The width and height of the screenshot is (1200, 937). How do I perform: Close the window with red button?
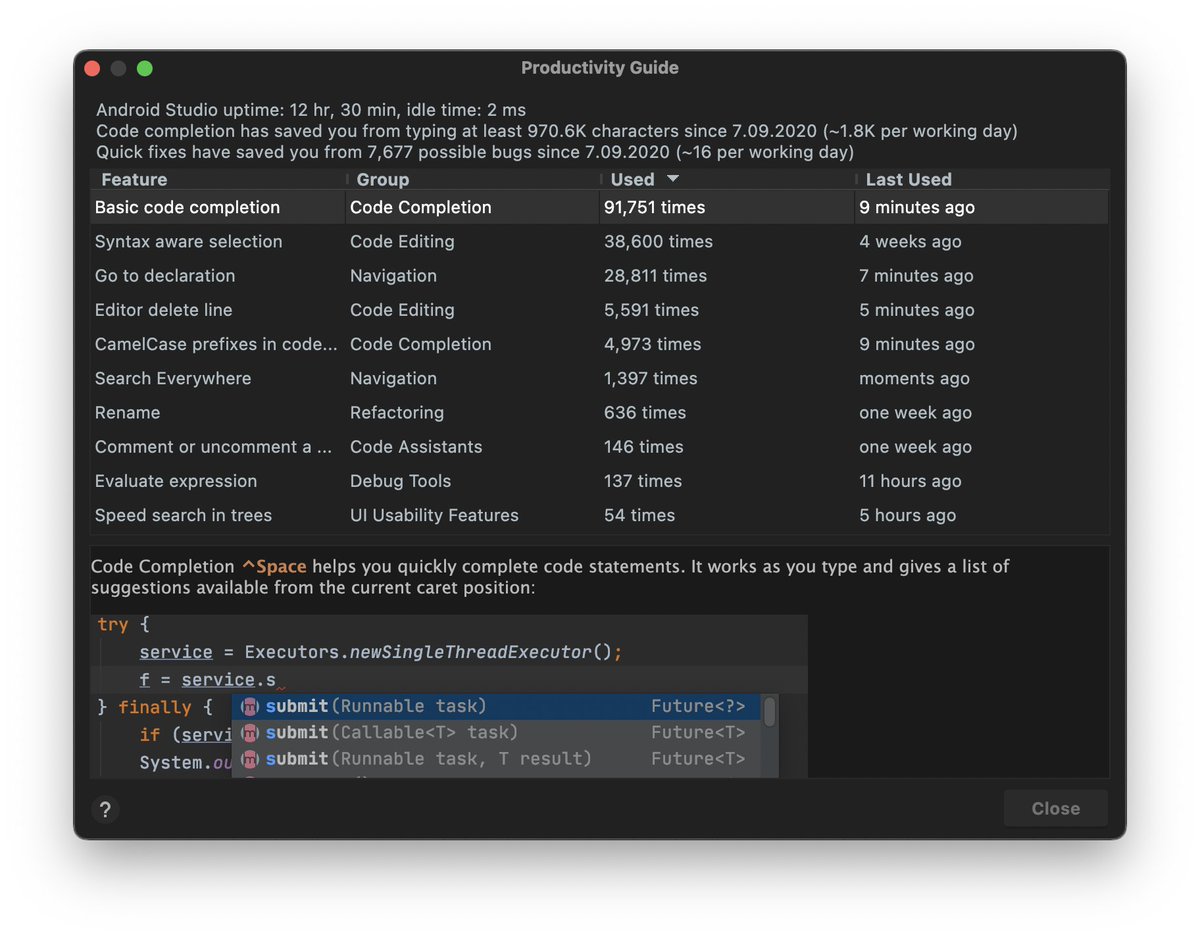pyautogui.click(x=92, y=69)
